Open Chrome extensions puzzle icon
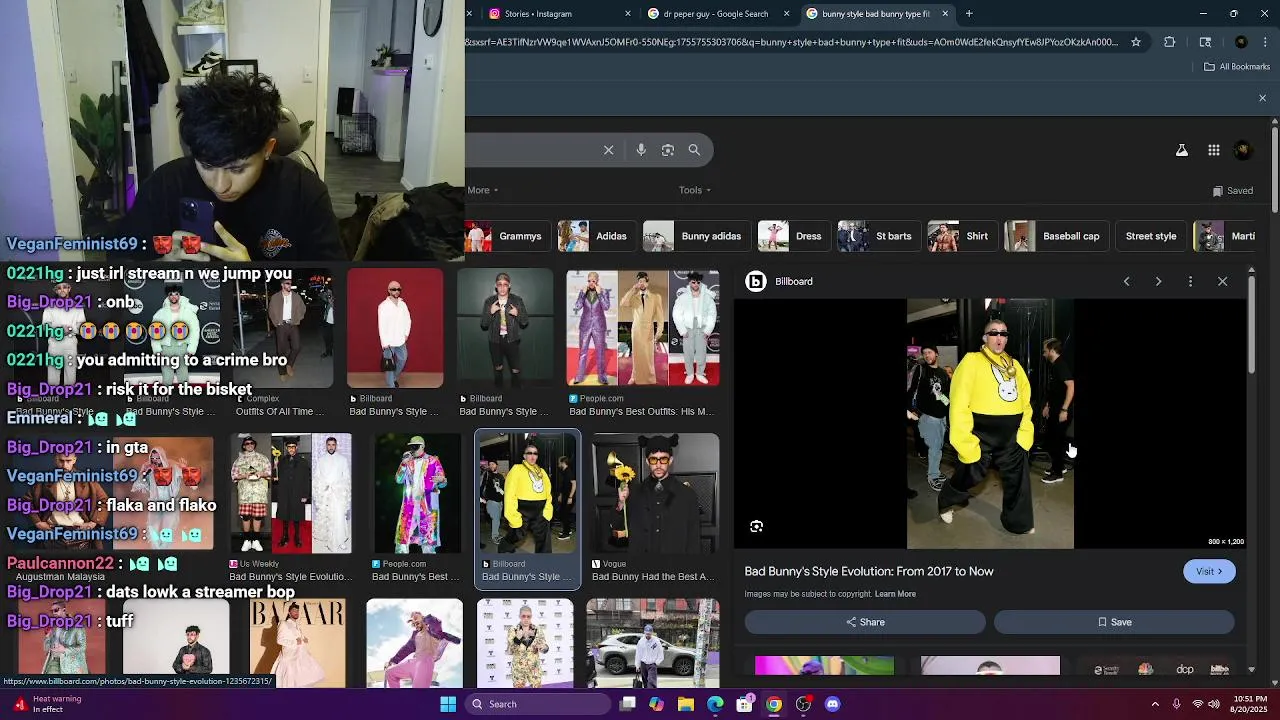The image size is (1280, 720). tap(1169, 42)
